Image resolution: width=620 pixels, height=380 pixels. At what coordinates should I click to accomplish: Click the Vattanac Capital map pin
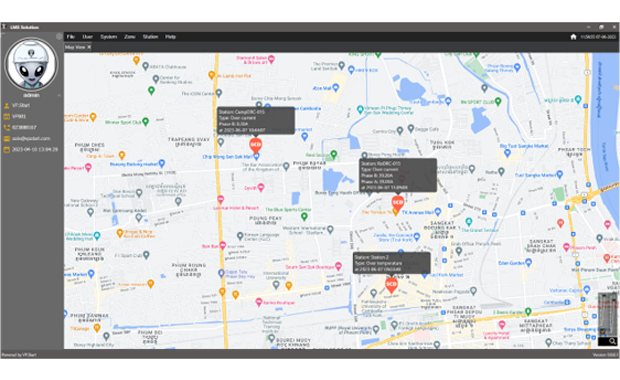[587, 290]
